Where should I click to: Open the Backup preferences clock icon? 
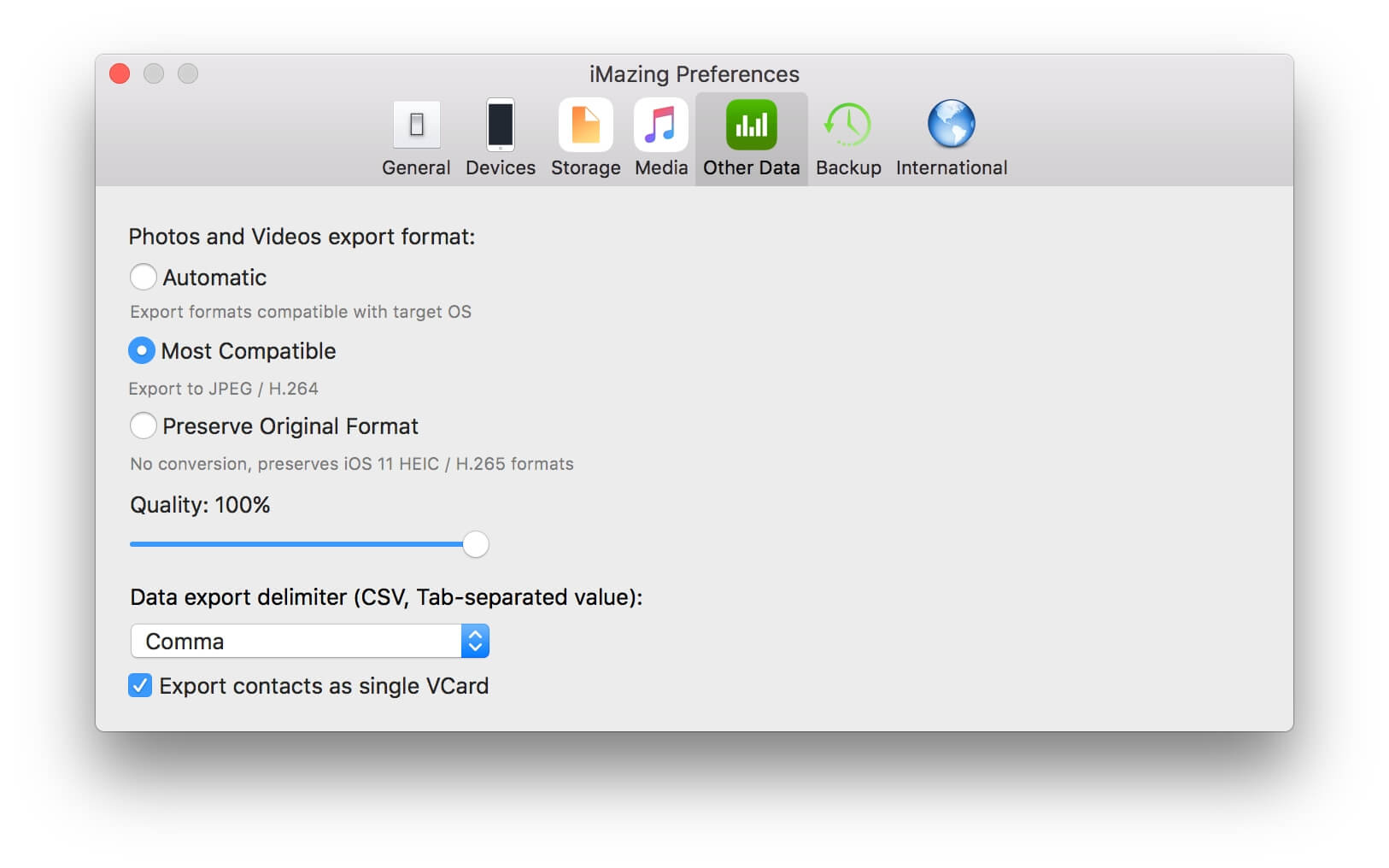[x=847, y=125]
